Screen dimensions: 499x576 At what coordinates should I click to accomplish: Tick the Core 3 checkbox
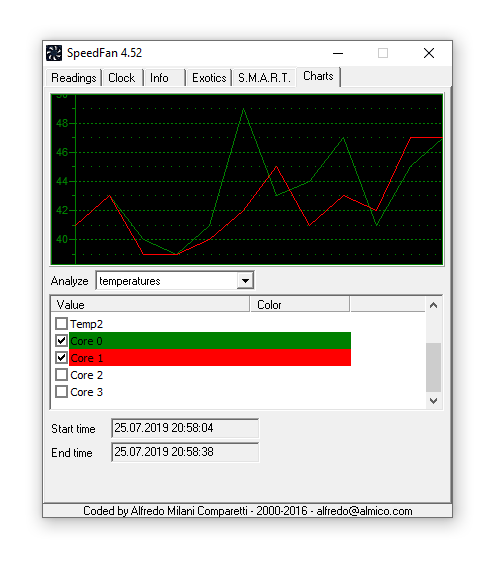click(x=61, y=392)
